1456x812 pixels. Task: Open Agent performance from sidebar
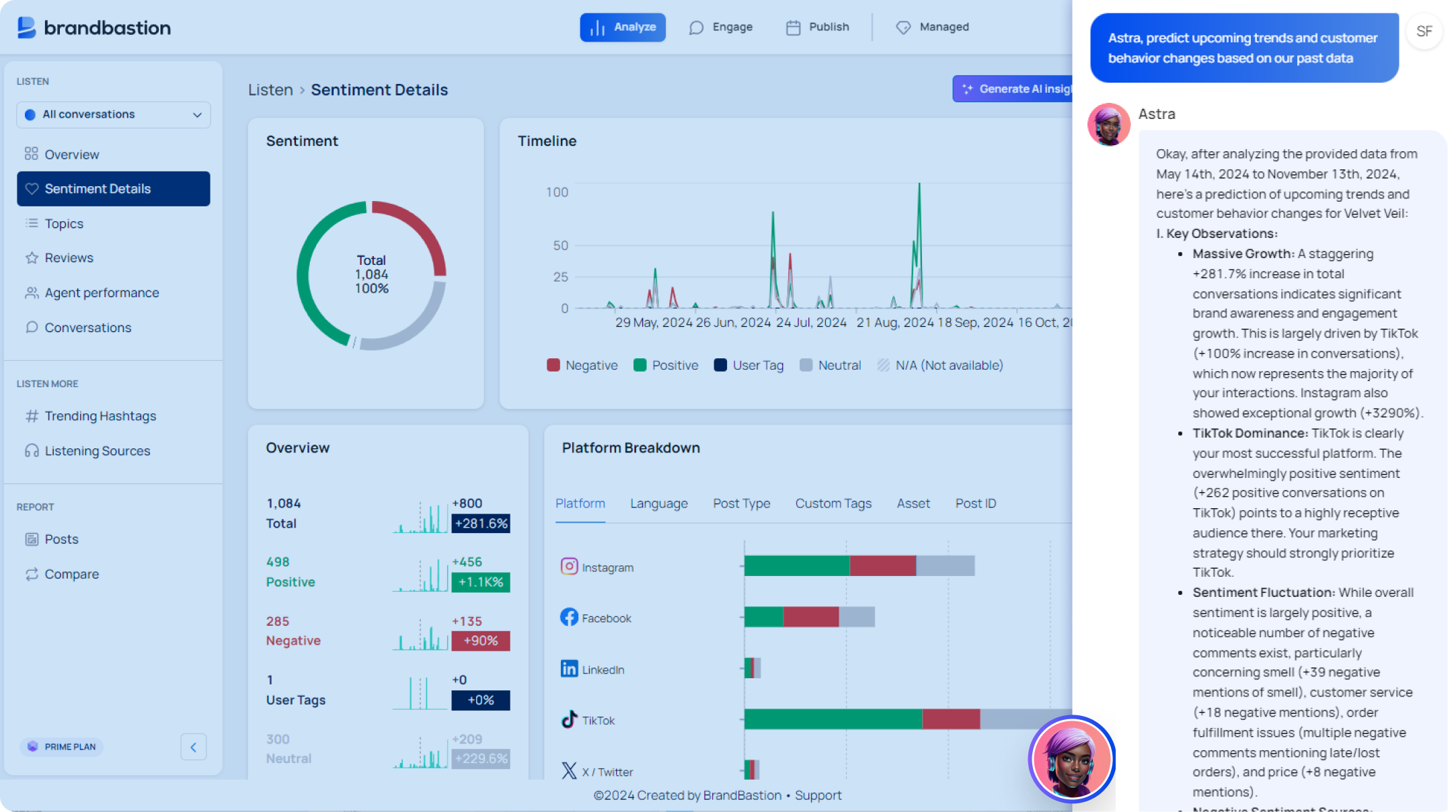point(102,292)
